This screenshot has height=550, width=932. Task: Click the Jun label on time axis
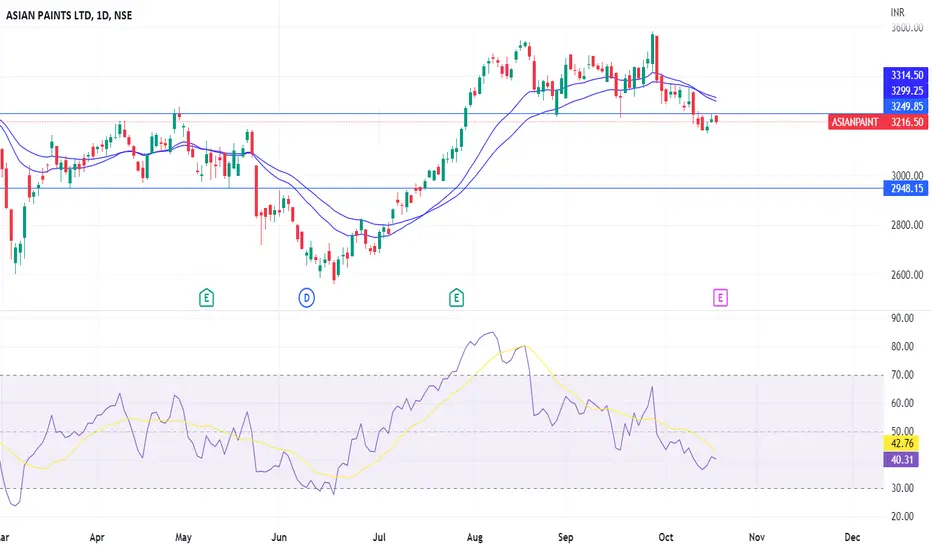click(279, 538)
